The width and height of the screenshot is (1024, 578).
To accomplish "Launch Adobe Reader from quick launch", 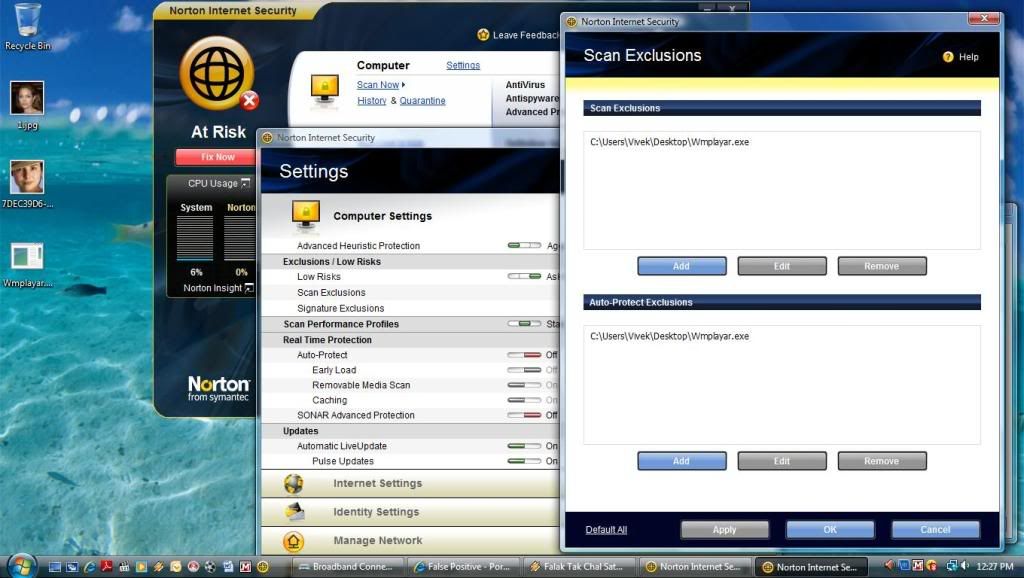I will click(x=106, y=567).
